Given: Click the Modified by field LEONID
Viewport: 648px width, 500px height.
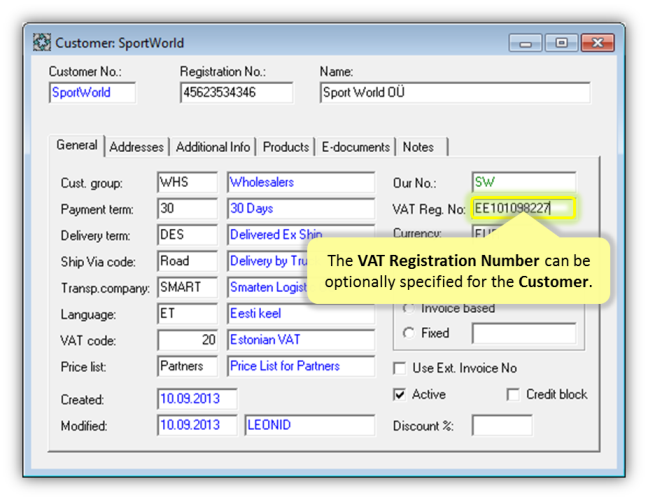Looking at the screenshot, I should click(x=310, y=425).
